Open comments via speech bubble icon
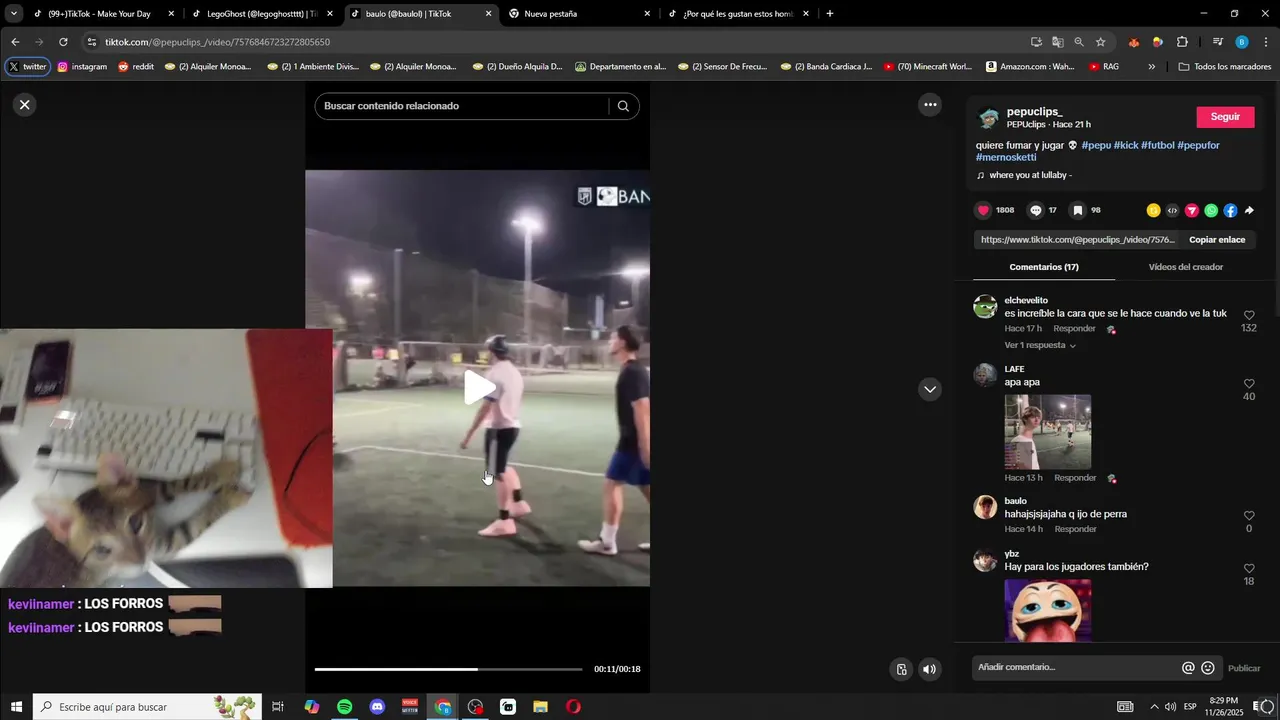 [x=1036, y=210]
